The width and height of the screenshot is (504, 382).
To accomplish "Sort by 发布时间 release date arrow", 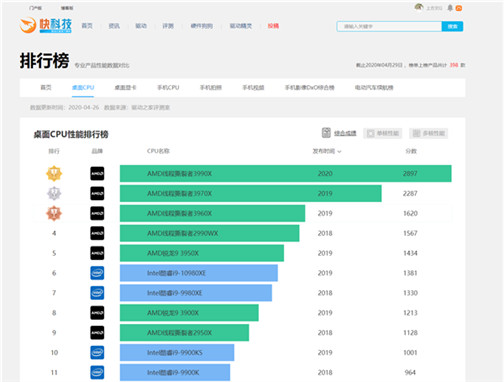I will click(339, 151).
